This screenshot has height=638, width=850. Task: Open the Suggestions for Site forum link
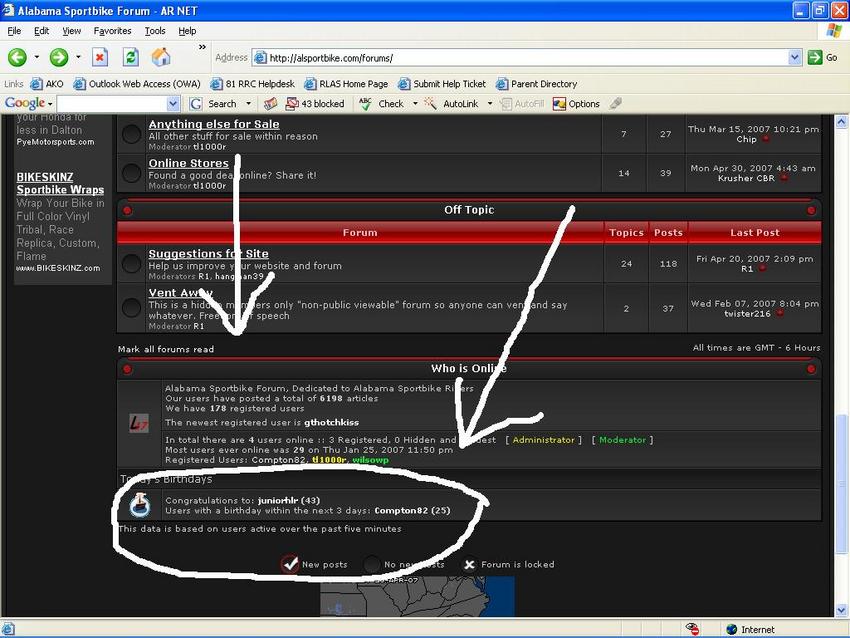point(208,254)
